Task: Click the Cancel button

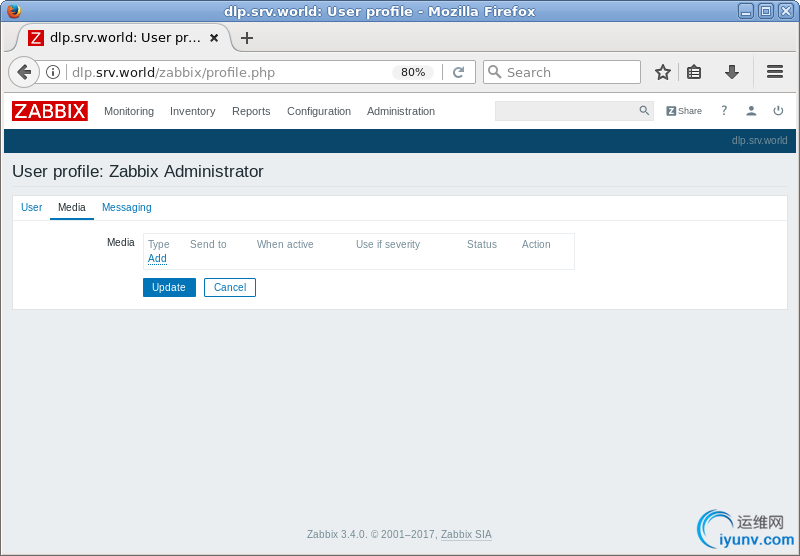Action: click(230, 287)
